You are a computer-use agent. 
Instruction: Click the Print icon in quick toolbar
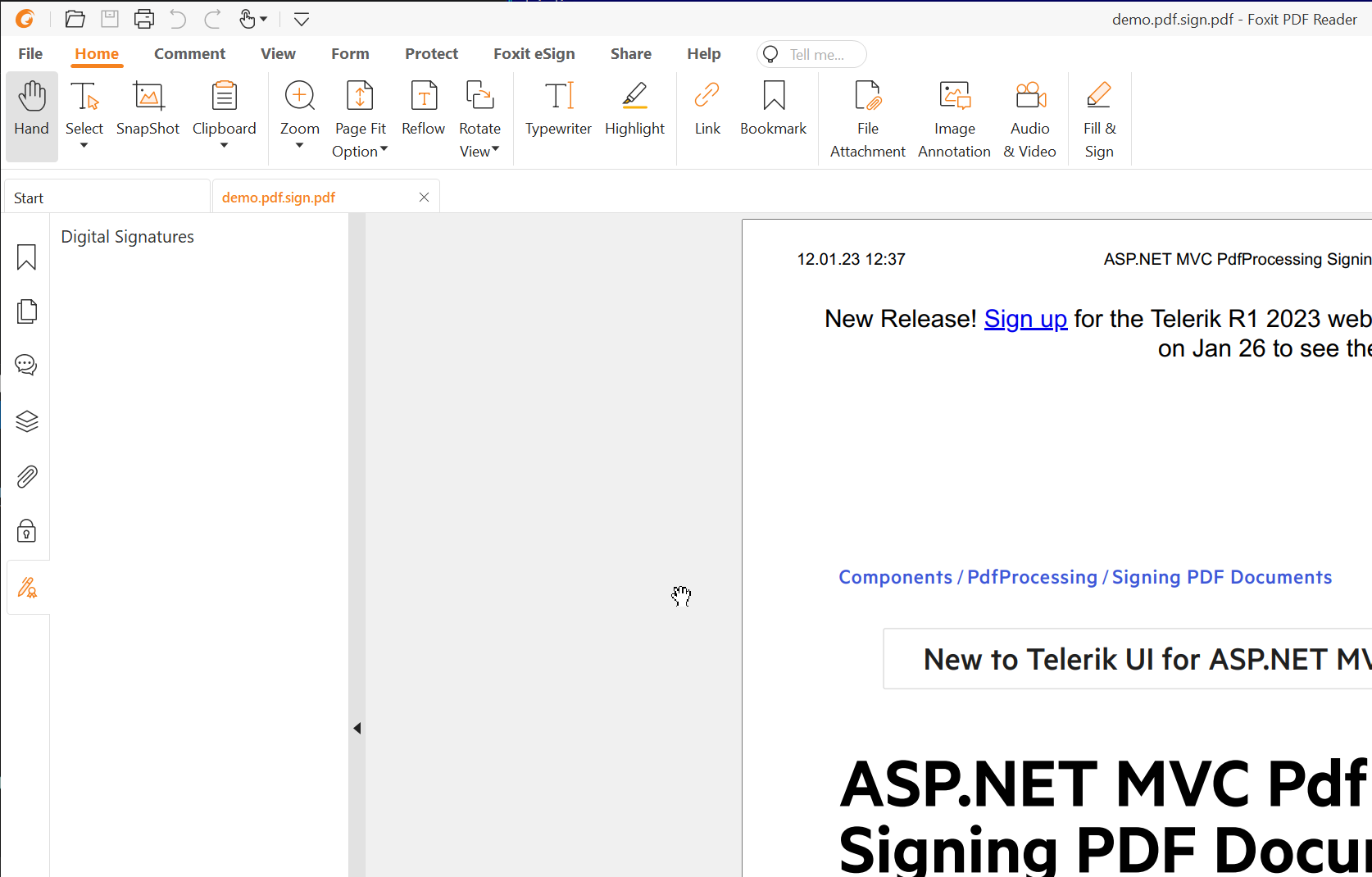(144, 19)
